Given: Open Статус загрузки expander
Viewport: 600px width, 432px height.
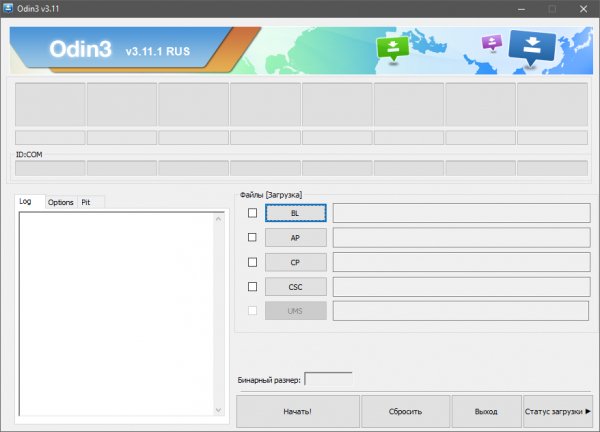Looking at the screenshot, I should coord(558,411).
